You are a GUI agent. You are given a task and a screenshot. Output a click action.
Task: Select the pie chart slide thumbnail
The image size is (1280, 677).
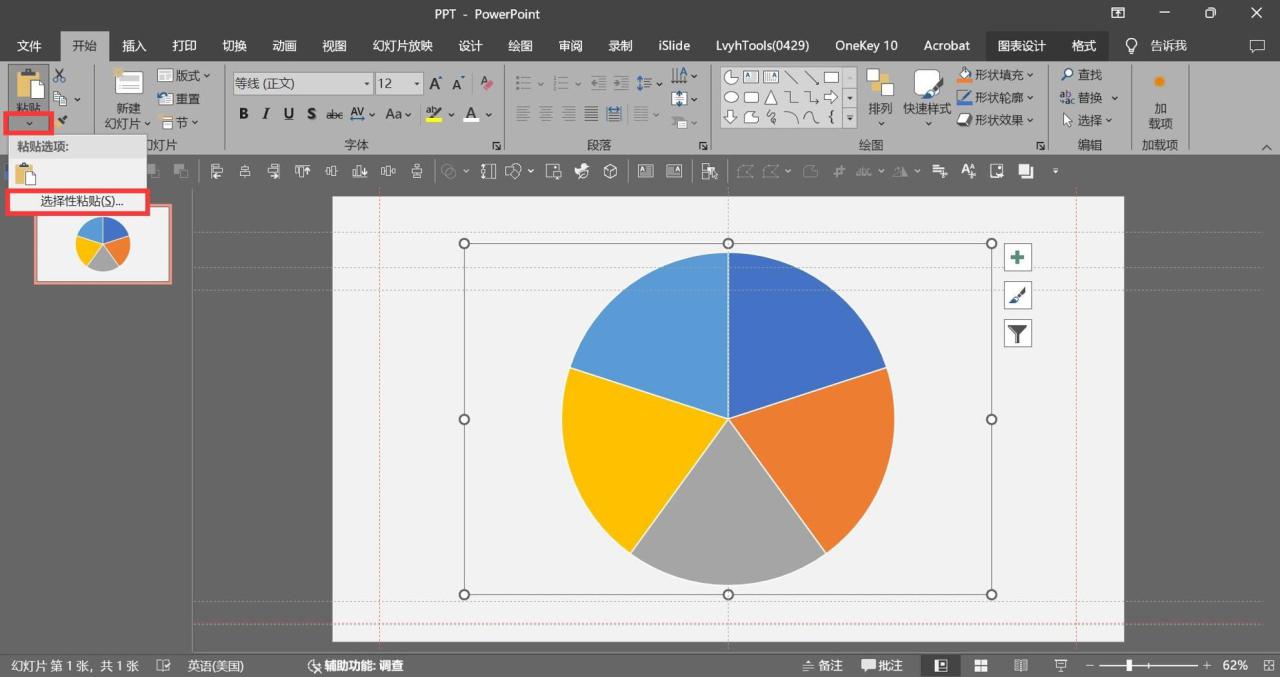103,244
